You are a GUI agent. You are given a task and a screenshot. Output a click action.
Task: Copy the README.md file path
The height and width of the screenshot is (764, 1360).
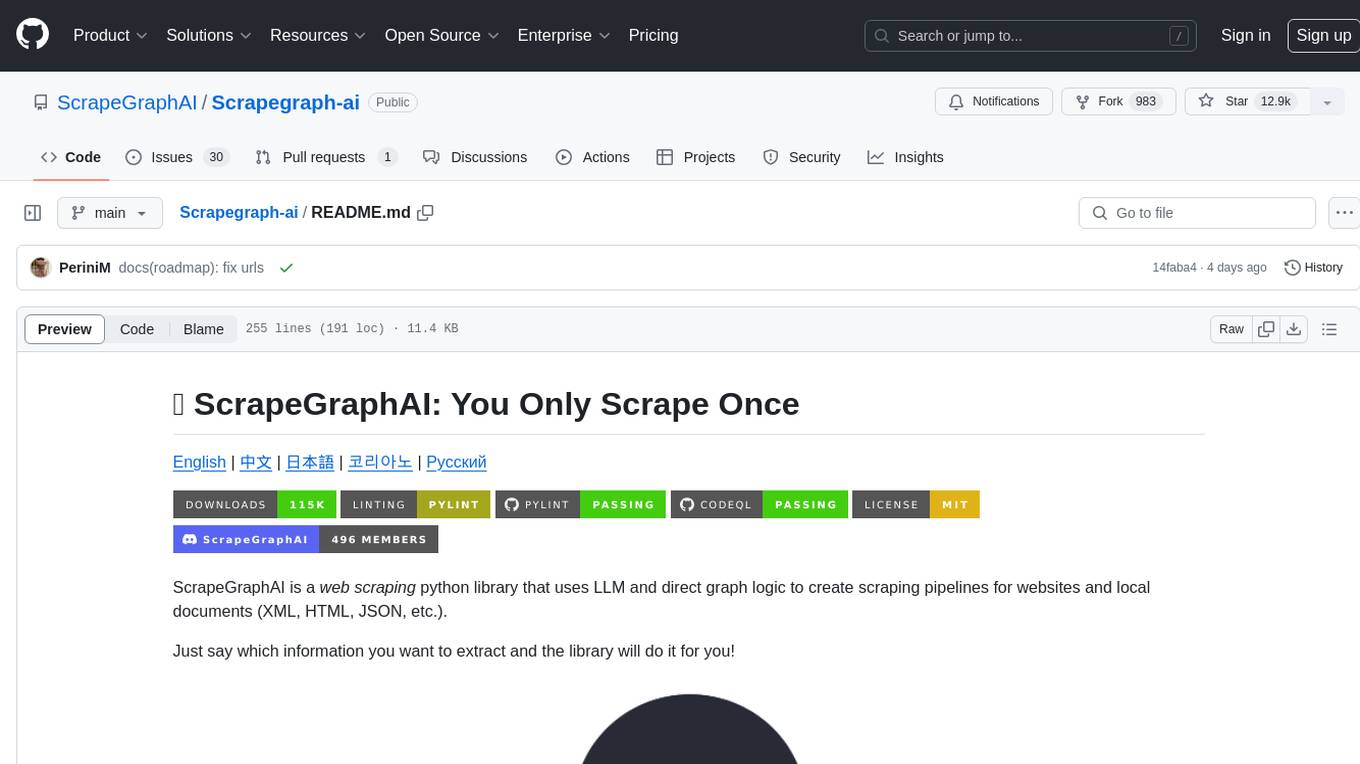pyautogui.click(x=425, y=213)
